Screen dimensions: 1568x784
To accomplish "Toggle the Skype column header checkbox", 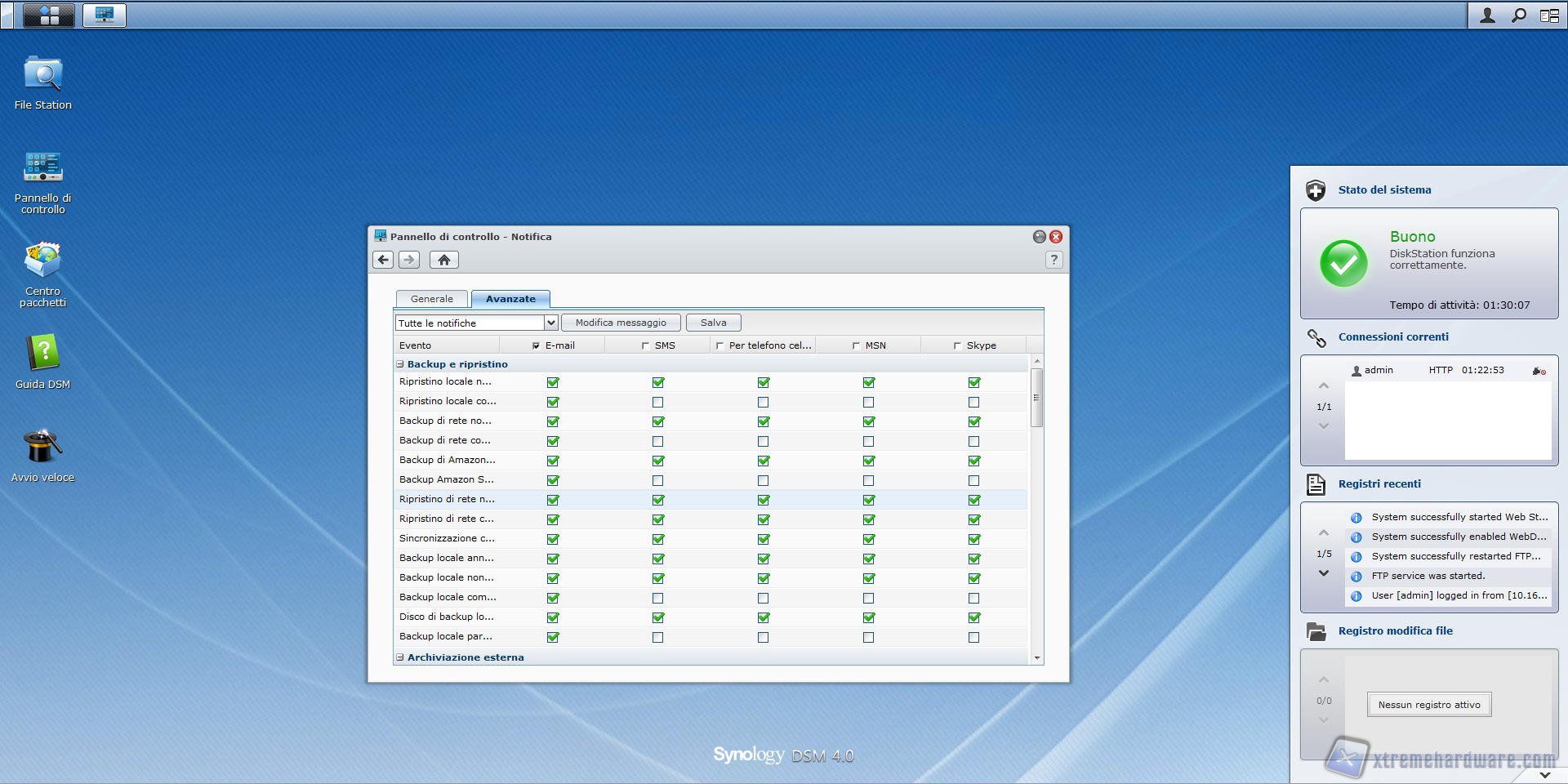I will (957, 346).
